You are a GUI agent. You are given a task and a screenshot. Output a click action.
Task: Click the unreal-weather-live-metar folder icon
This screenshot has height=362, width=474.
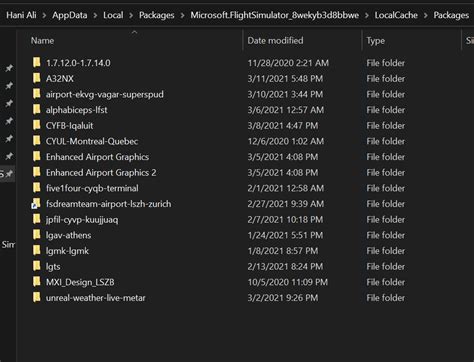point(37,297)
